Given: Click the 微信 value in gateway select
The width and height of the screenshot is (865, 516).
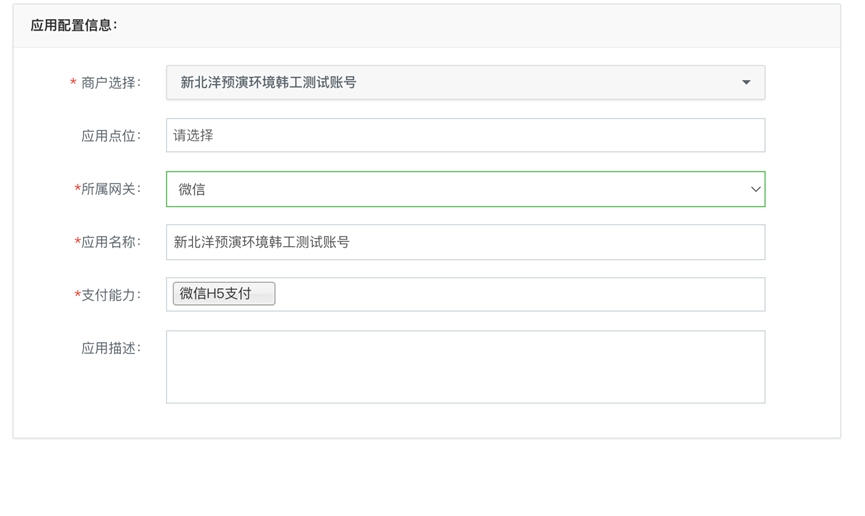Looking at the screenshot, I should (x=191, y=189).
